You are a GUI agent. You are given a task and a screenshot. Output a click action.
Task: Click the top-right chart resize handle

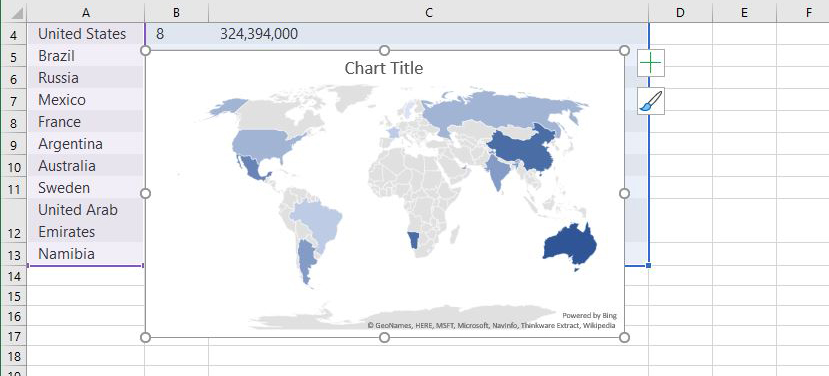[x=624, y=50]
